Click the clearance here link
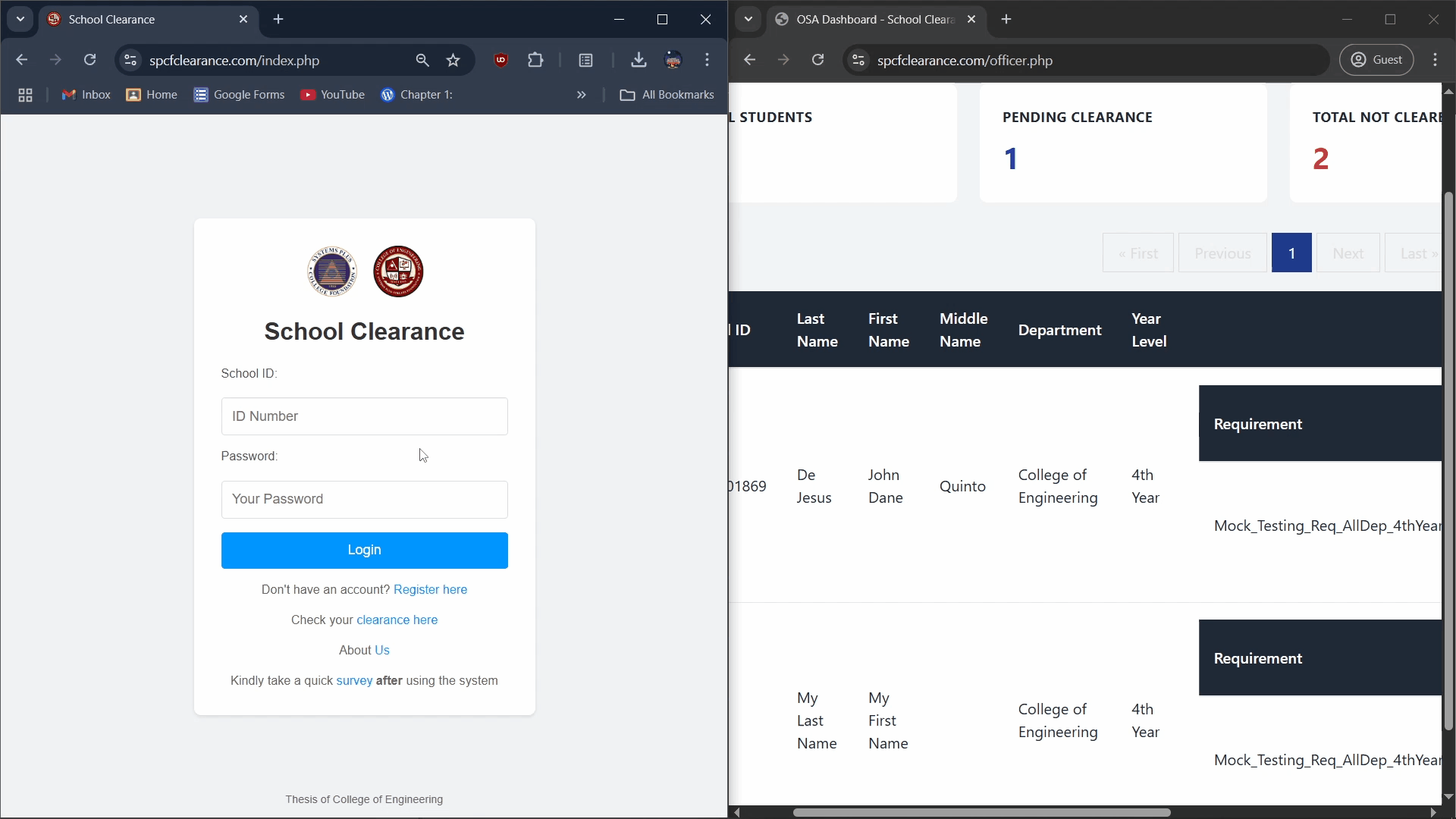Screen dimensions: 1456x819 pos(397,620)
